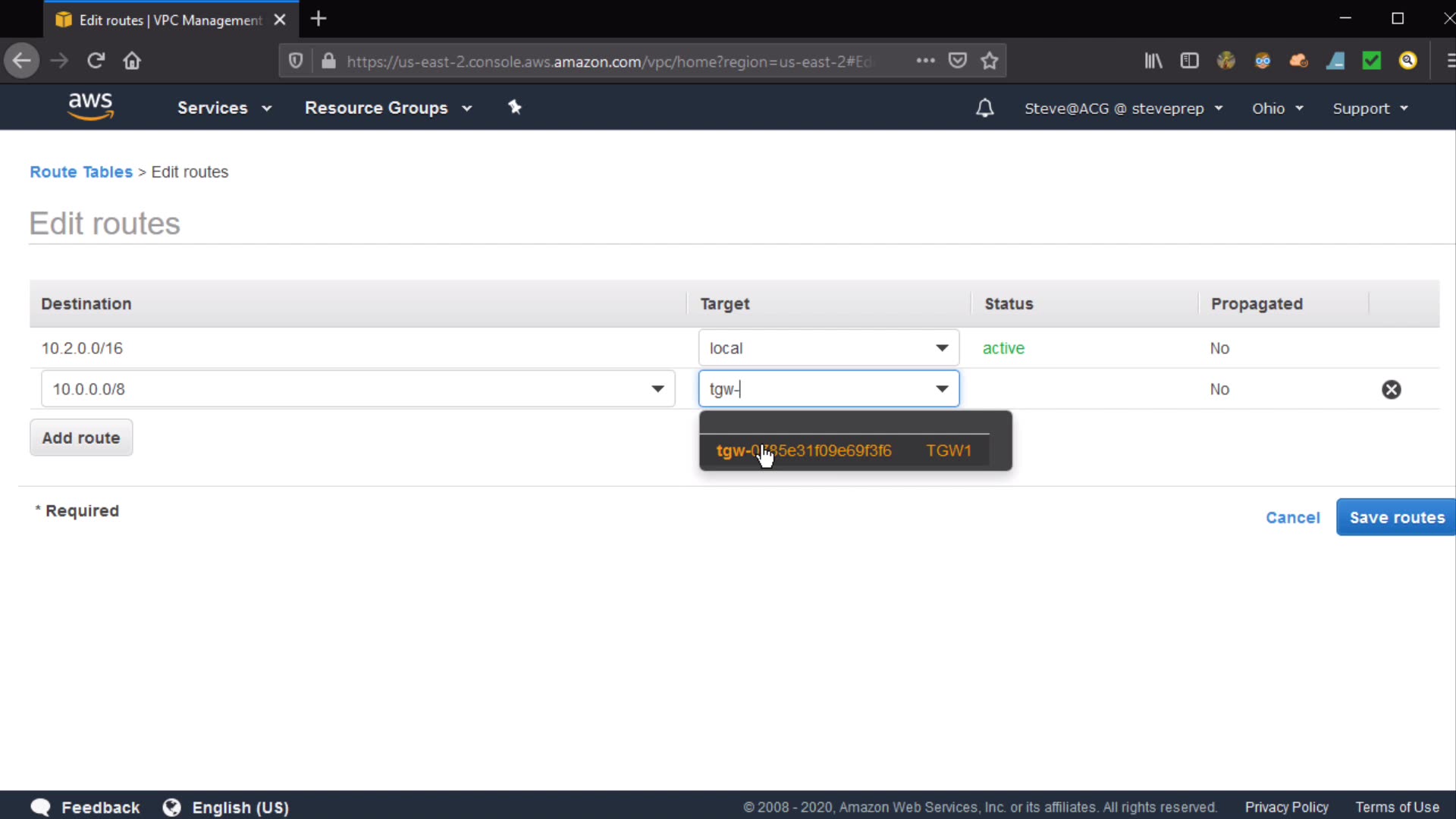Toggle the sidebar view icon

(x=1189, y=61)
